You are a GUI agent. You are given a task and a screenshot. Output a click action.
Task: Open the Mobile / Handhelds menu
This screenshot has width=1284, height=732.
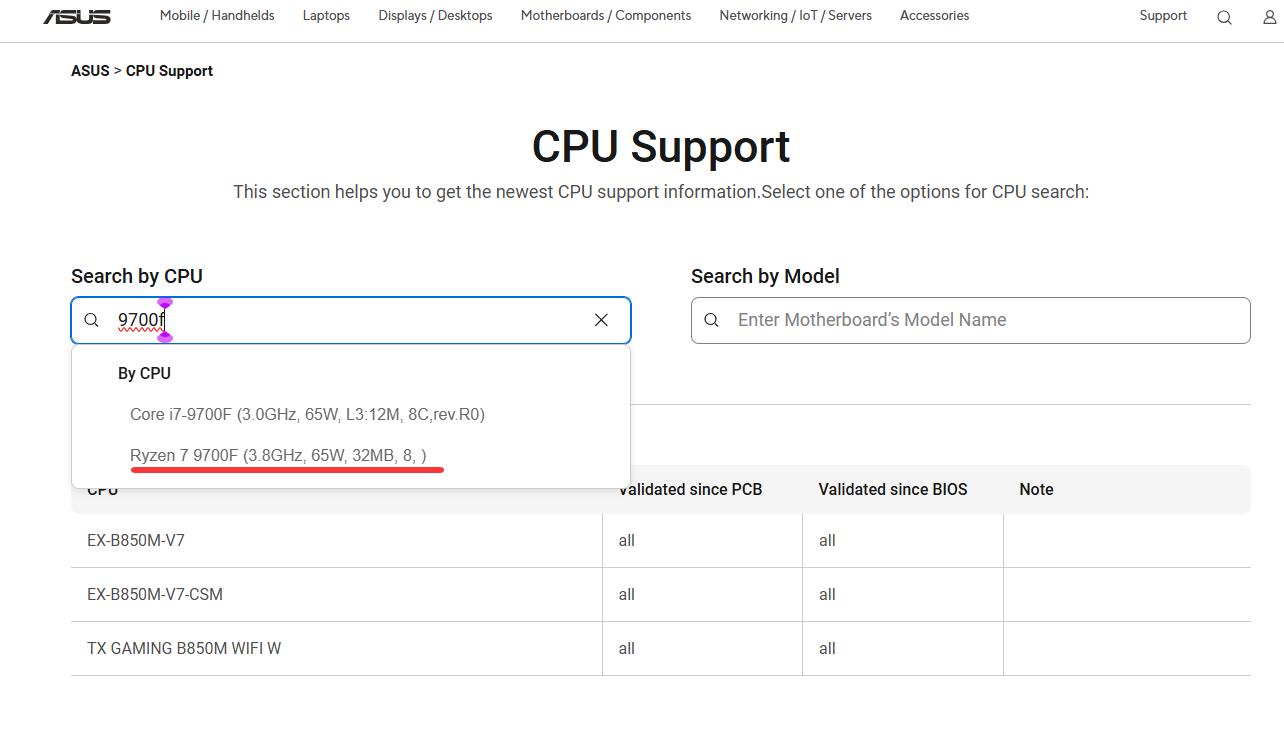click(217, 16)
